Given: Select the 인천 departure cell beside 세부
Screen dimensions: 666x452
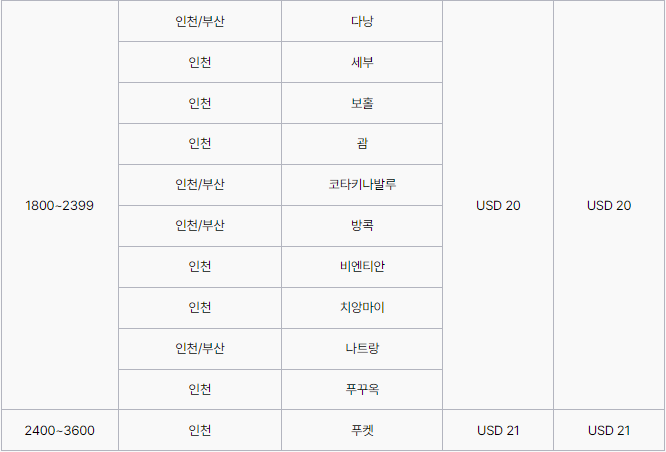Looking at the screenshot, I should (200, 63).
